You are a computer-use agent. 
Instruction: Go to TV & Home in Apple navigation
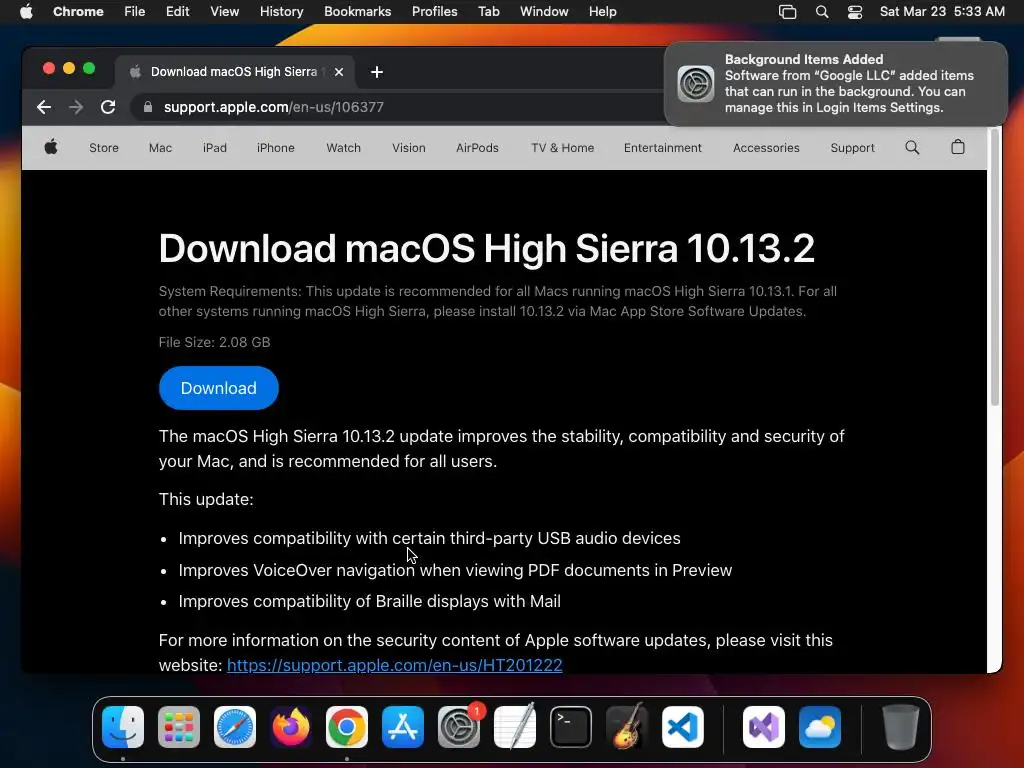(x=562, y=148)
